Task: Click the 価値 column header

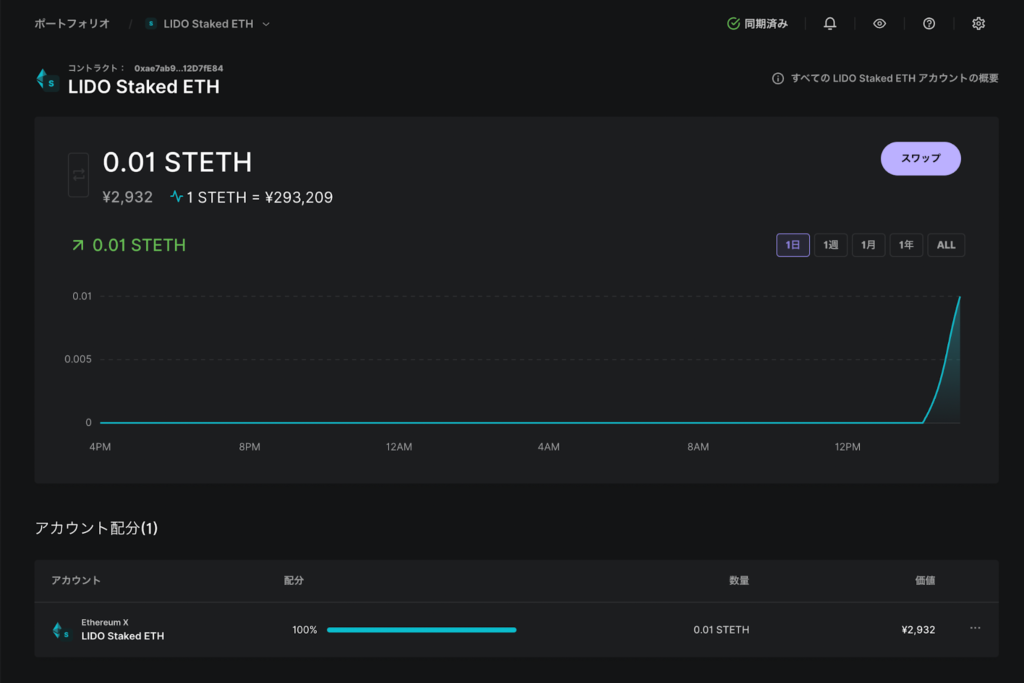Action: click(925, 580)
